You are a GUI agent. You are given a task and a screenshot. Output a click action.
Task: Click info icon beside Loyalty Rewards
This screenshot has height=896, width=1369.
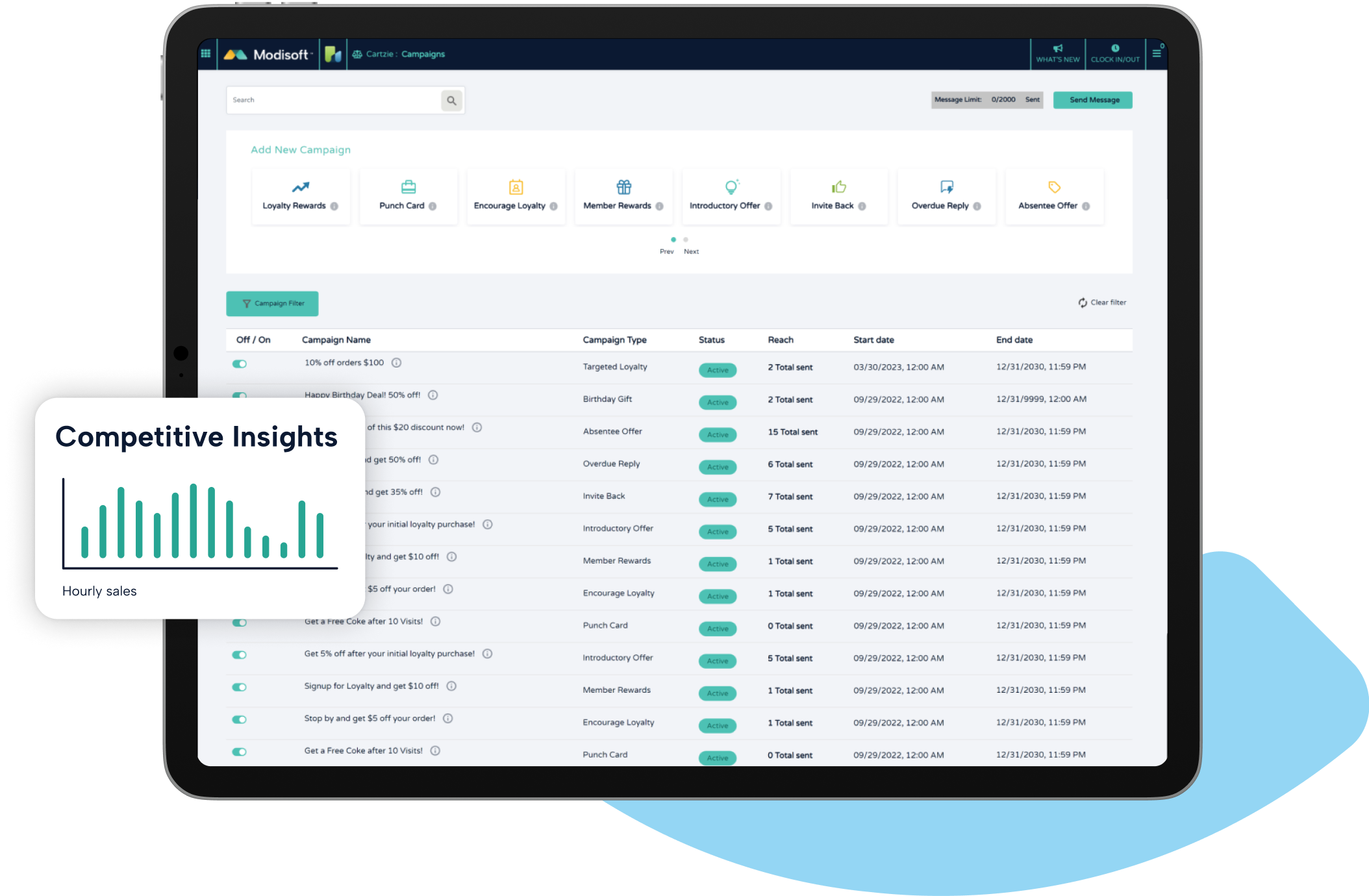[x=334, y=206]
